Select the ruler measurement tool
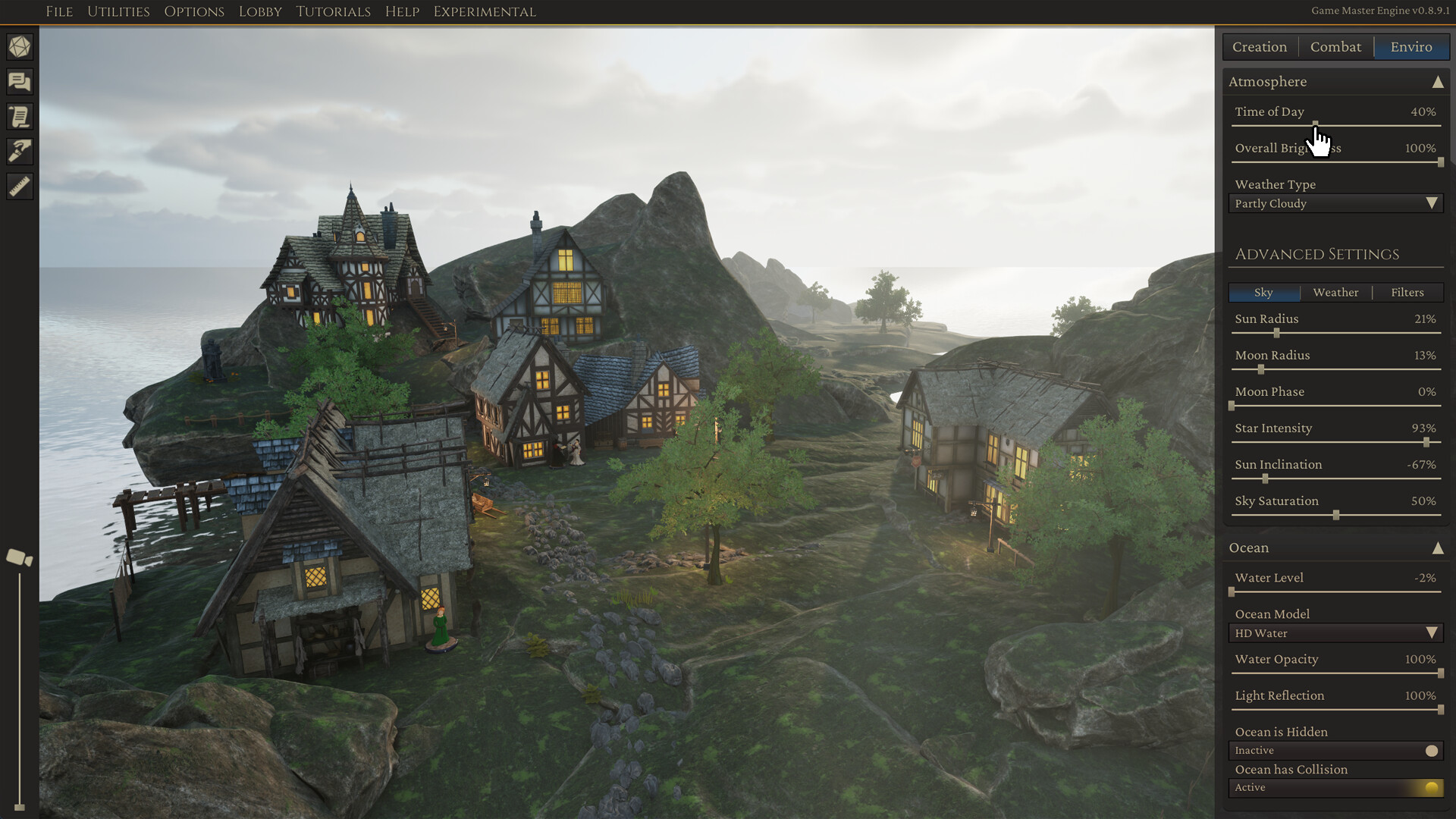1456x819 pixels. tap(19, 186)
